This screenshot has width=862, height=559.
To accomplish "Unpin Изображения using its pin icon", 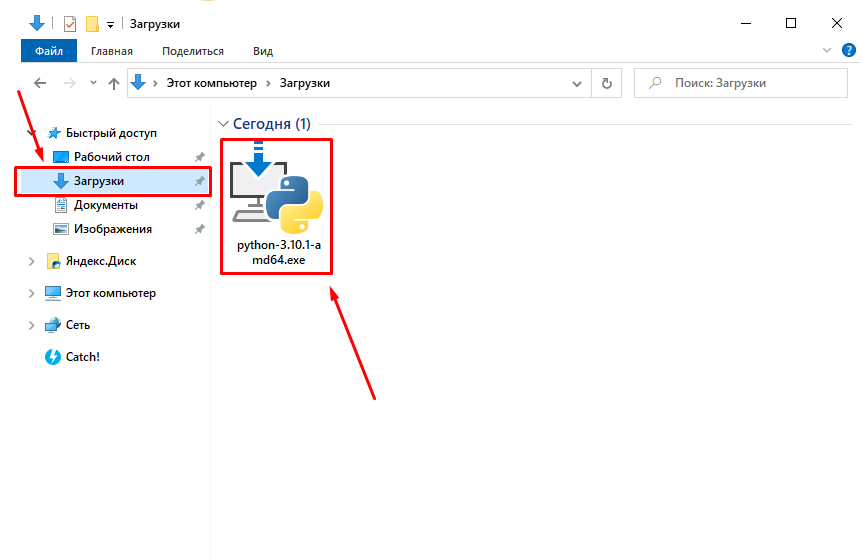I will (200, 229).
